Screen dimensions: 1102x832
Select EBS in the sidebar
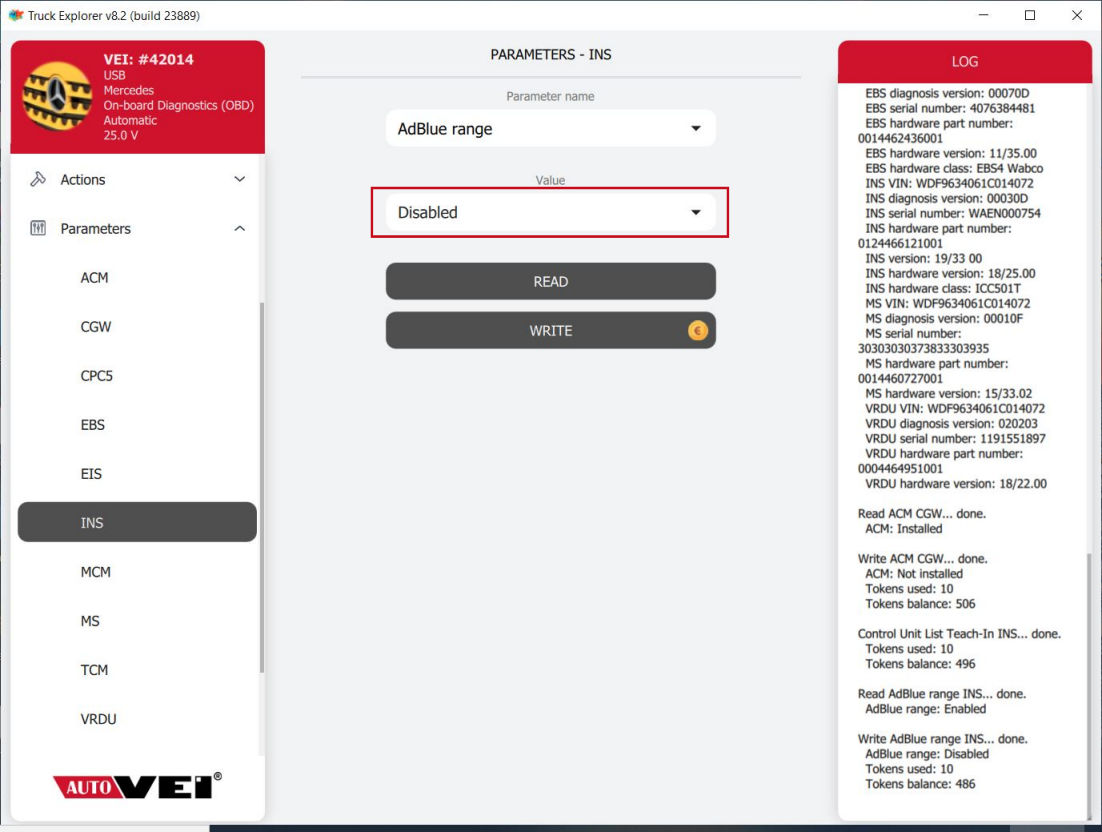(x=92, y=425)
